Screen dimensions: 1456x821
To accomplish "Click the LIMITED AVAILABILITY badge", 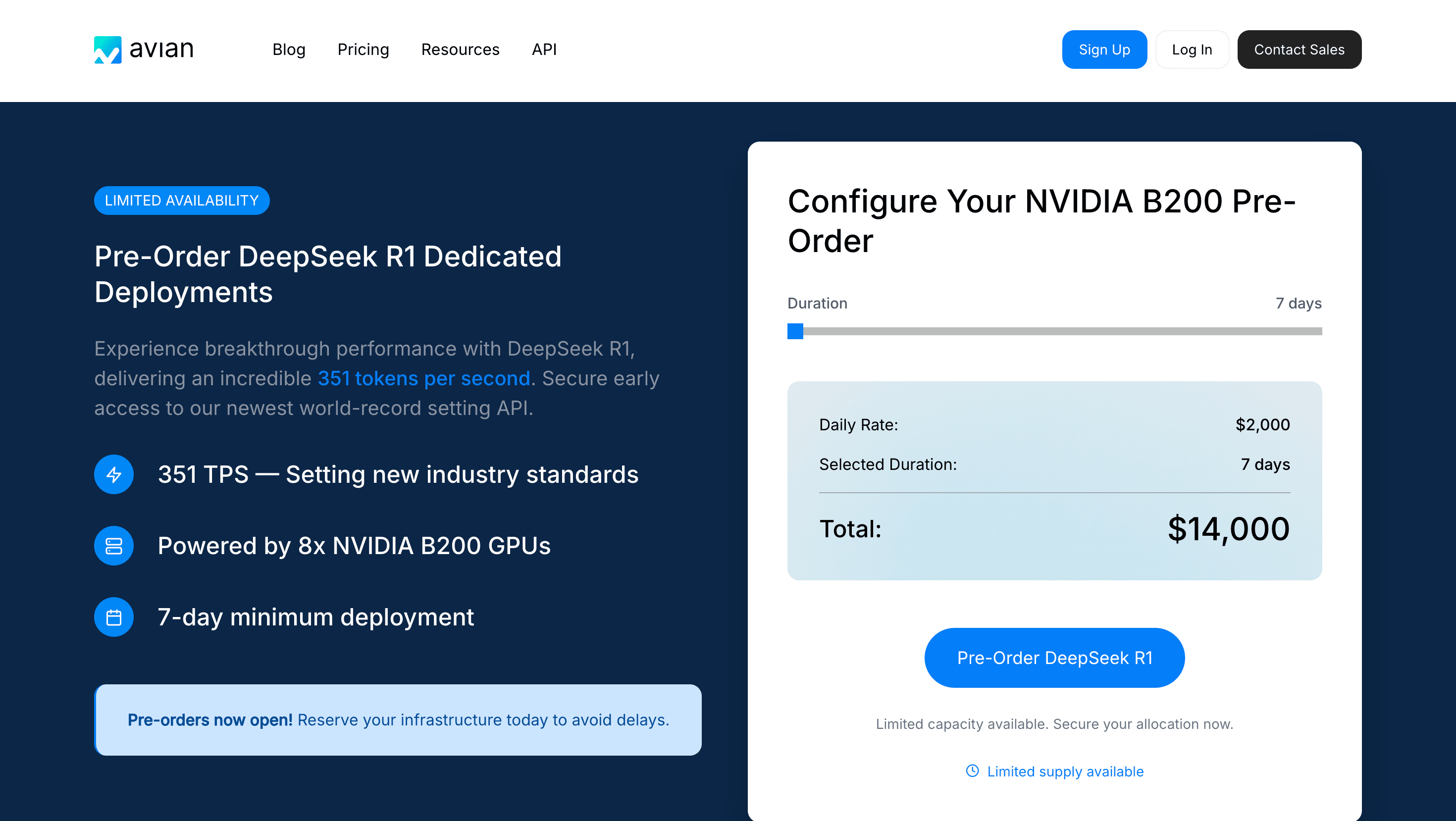I will point(181,201).
